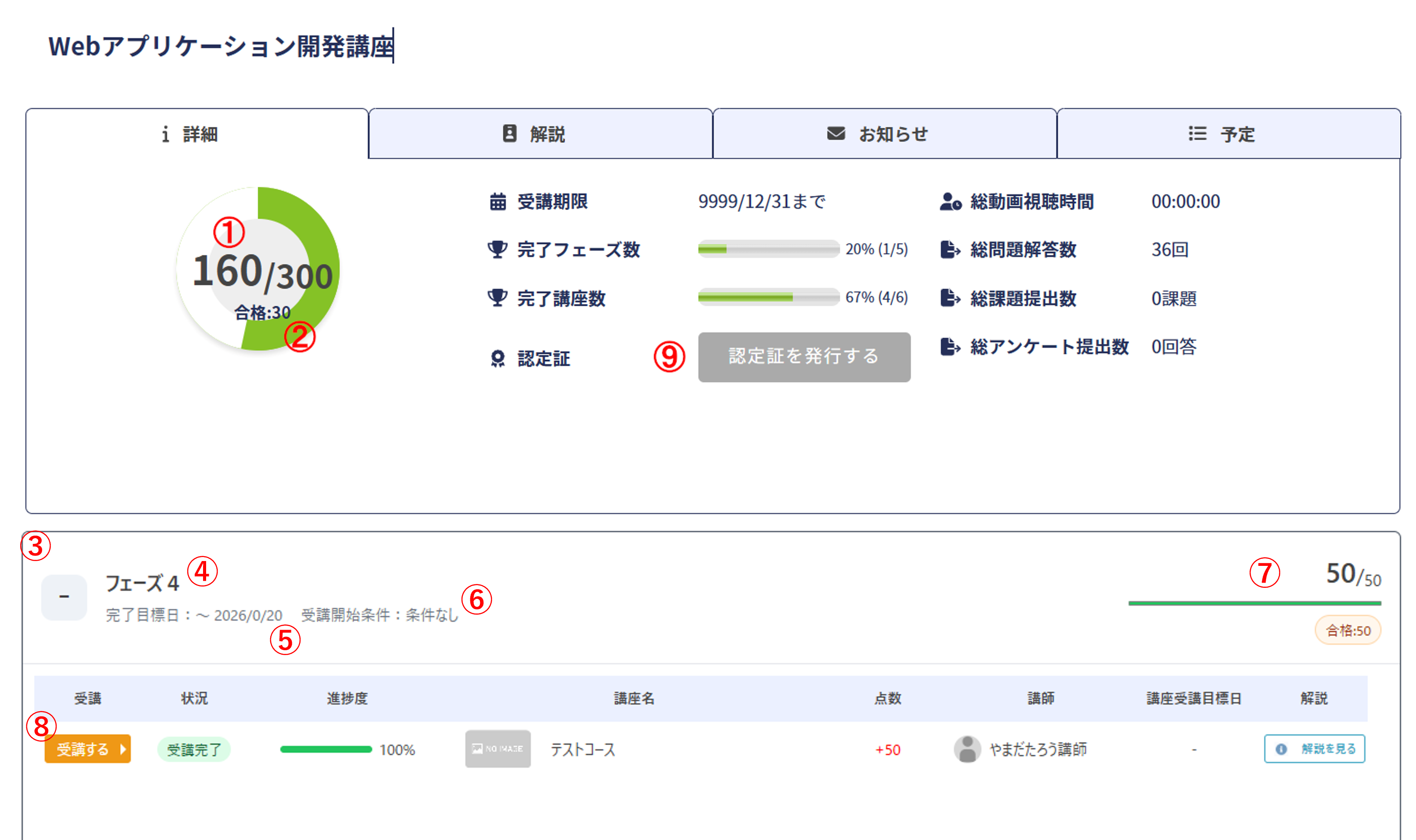This screenshot has height=840, width=1416.
Task: Click the calendar icon beside 受講期限
Action: click(497, 202)
